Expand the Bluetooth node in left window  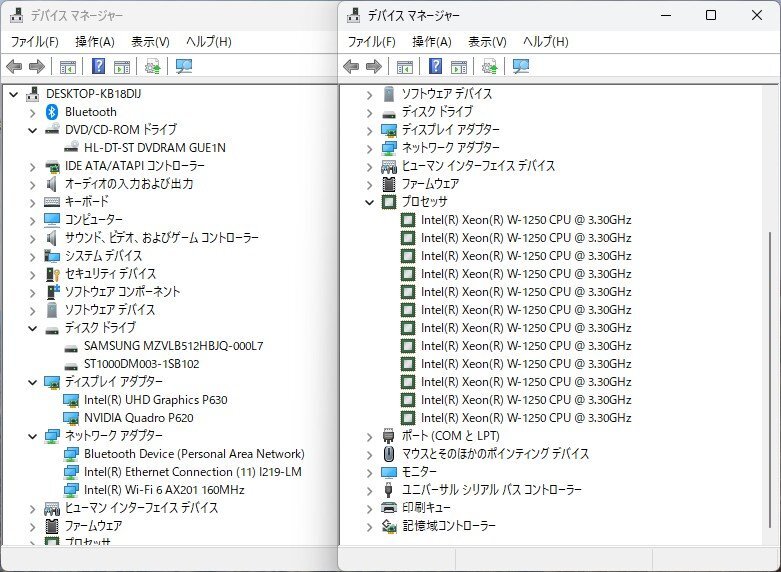pyautogui.click(x=33, y=113)
